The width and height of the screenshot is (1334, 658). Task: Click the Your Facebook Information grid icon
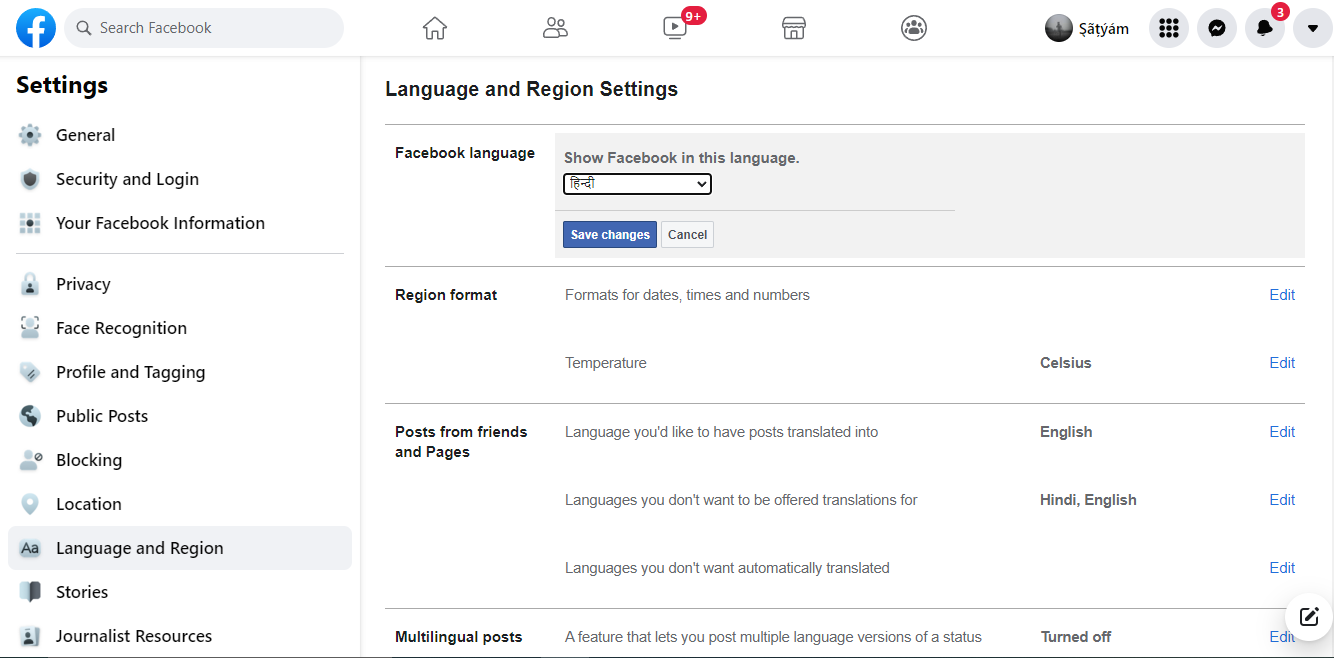[x=30, y=223]
